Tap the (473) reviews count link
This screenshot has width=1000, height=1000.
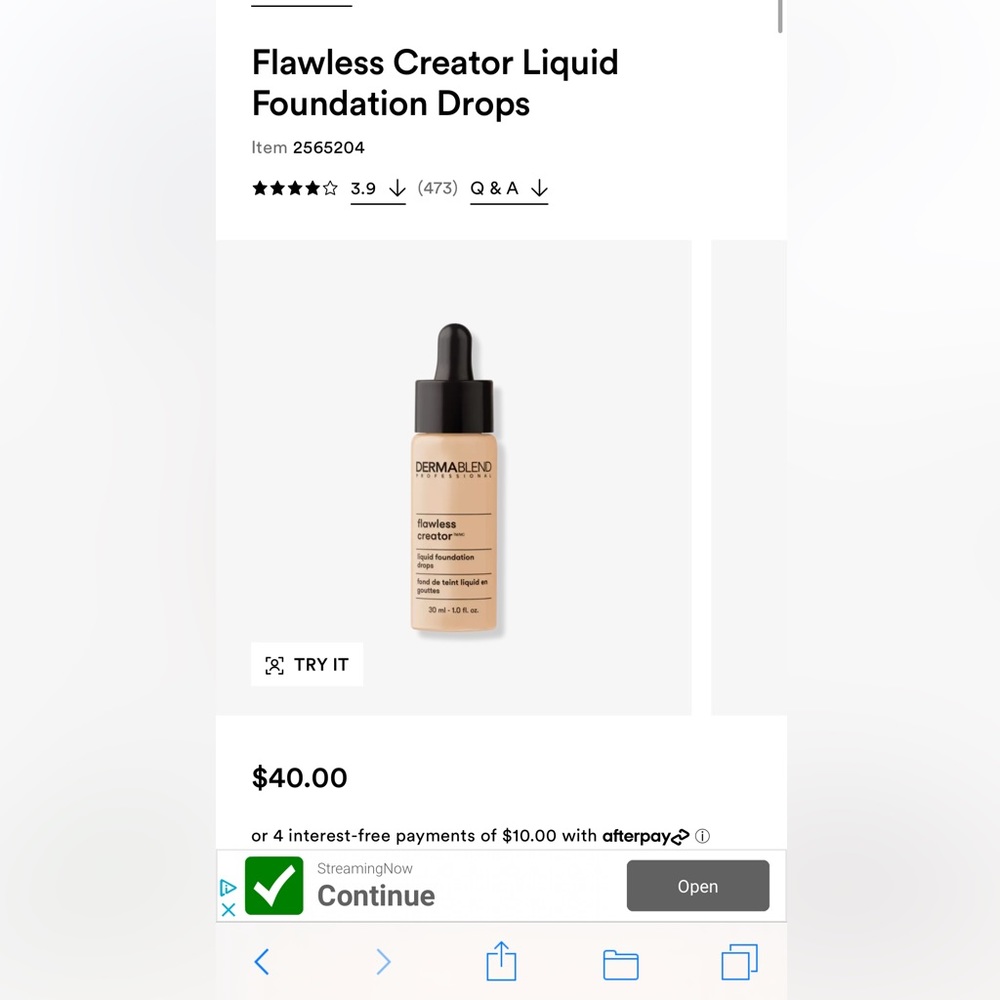pyautogui.click(x=438, y=188)
